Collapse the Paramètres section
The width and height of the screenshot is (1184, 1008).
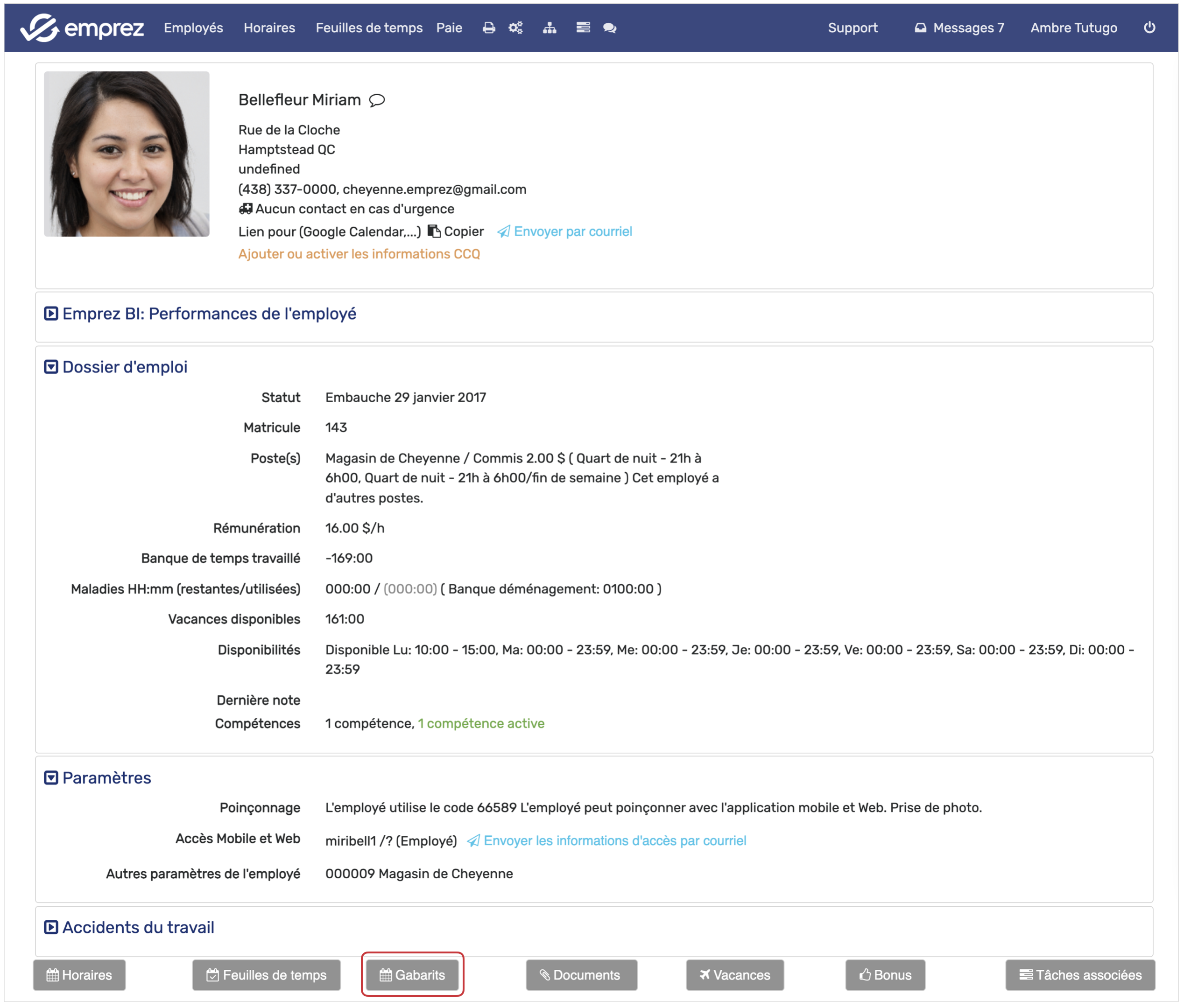[x=51, y=778]
